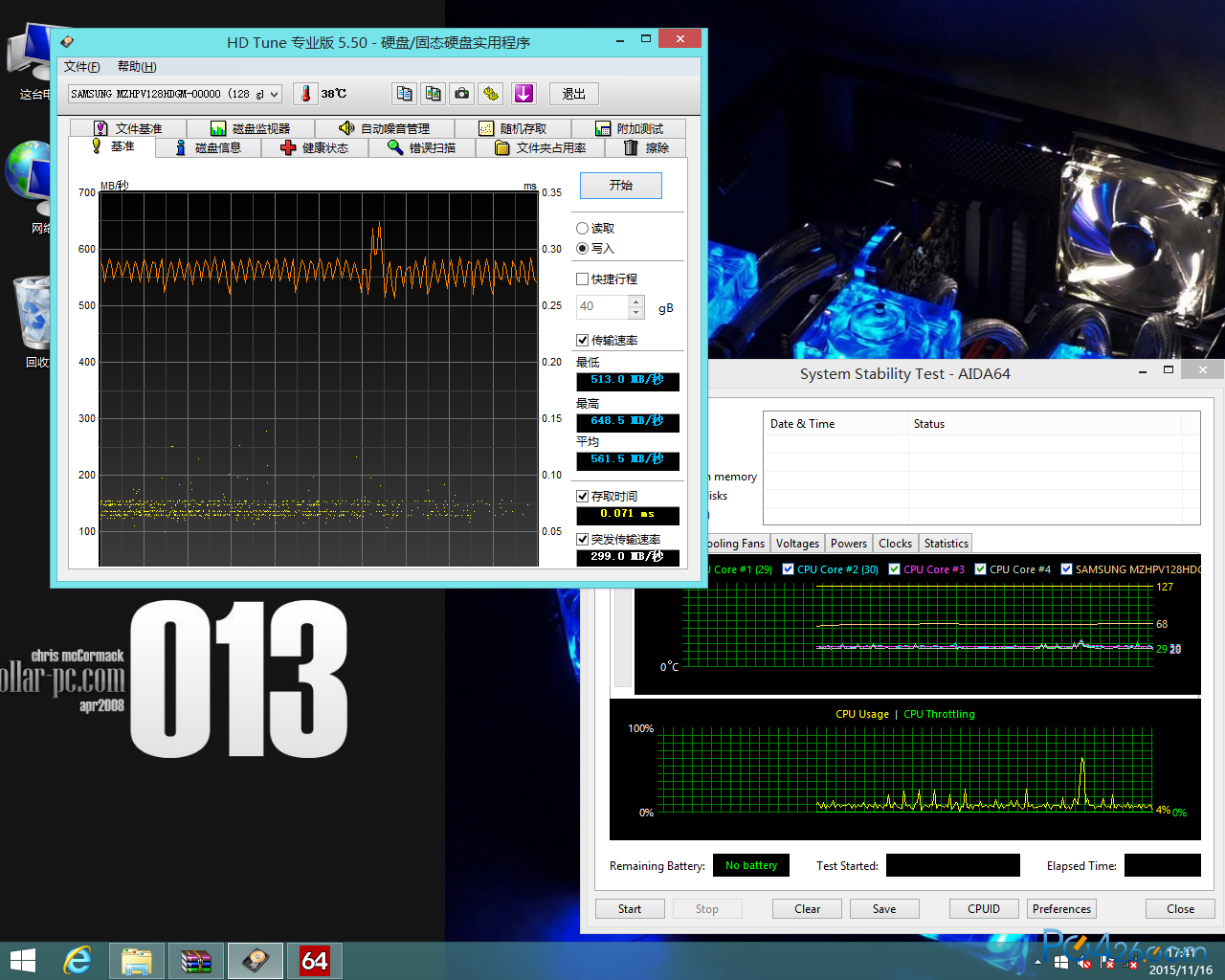The width and height of the screenshot is (1225, 980).
Task: Click the Close button in AIDA64
Action: 1180,909
